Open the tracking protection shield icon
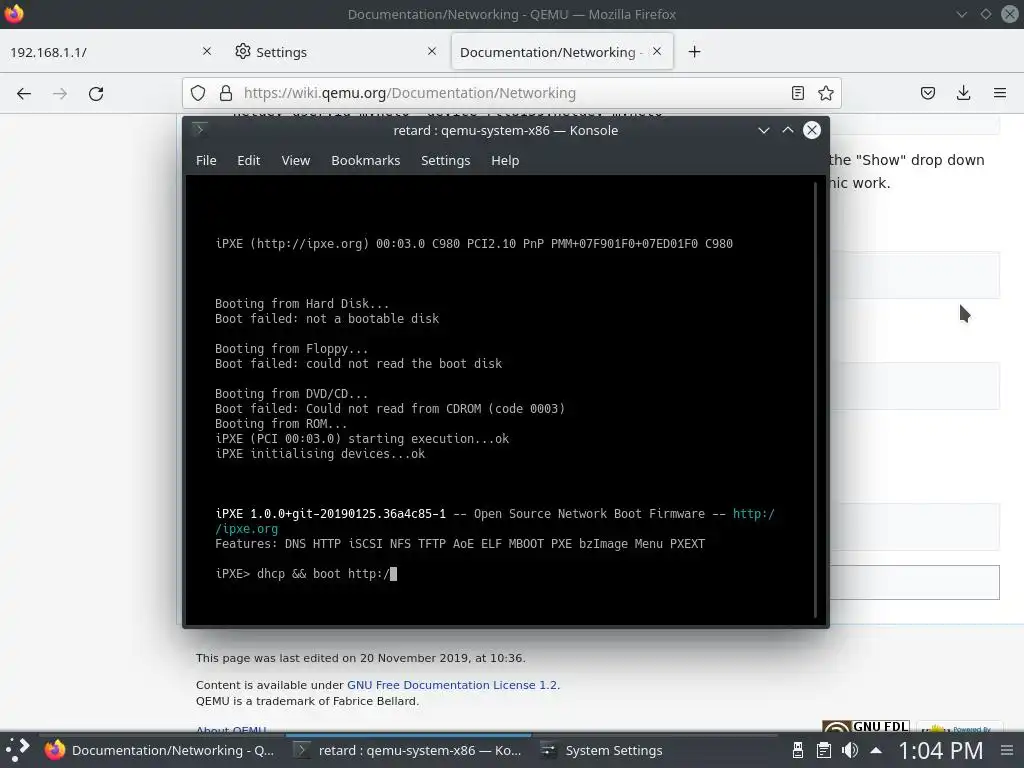Viewport: 1024px width, 768px height. coord(198,93)
